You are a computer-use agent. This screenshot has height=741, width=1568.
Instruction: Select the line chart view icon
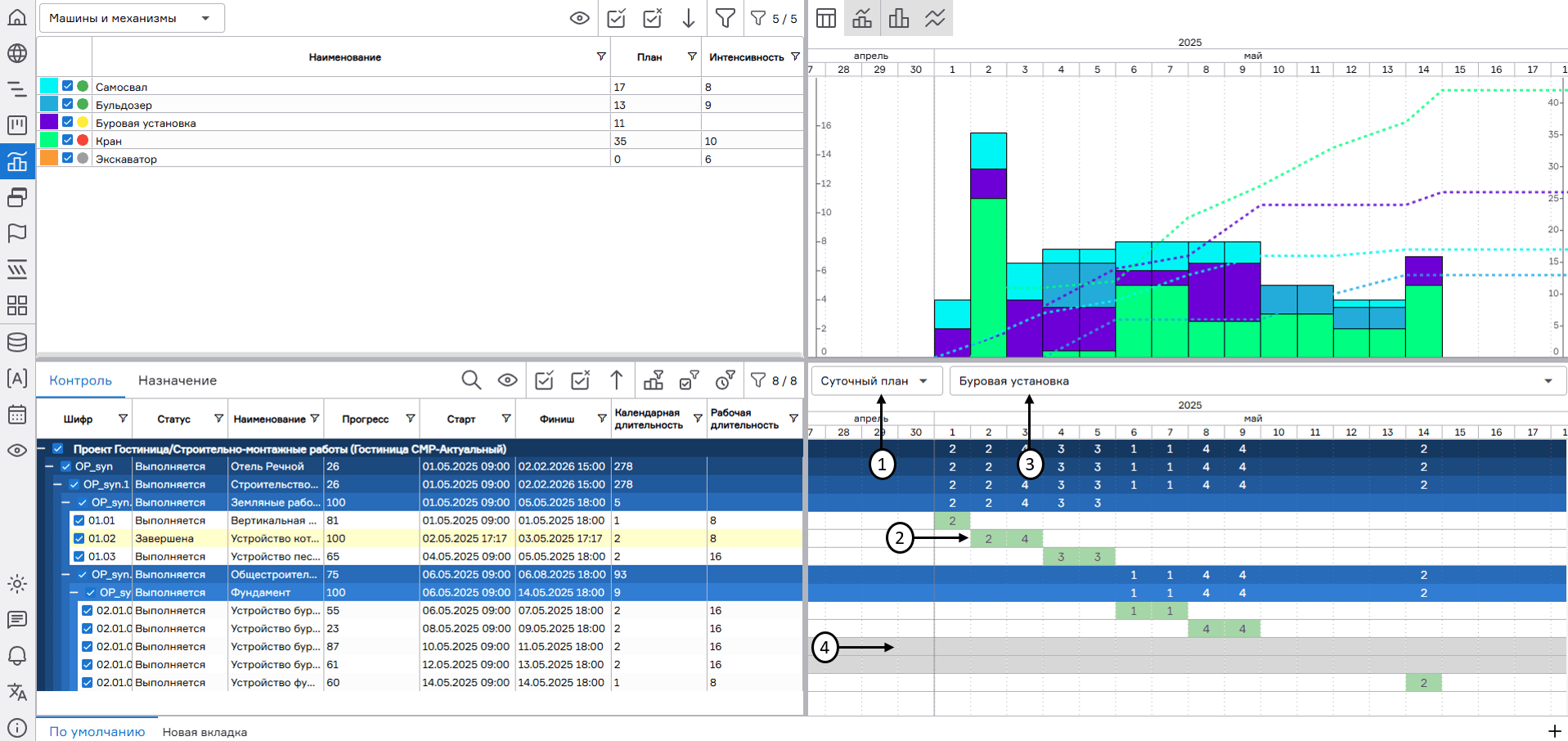tap(935, 18)
